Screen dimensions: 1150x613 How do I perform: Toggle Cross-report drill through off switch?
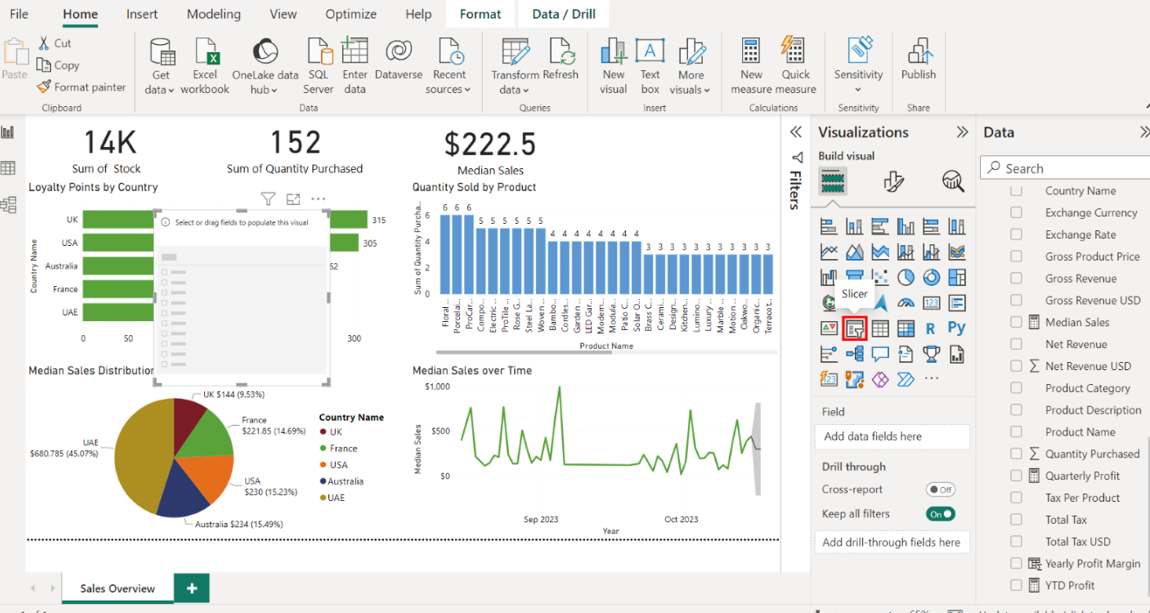tap(940, 490)
